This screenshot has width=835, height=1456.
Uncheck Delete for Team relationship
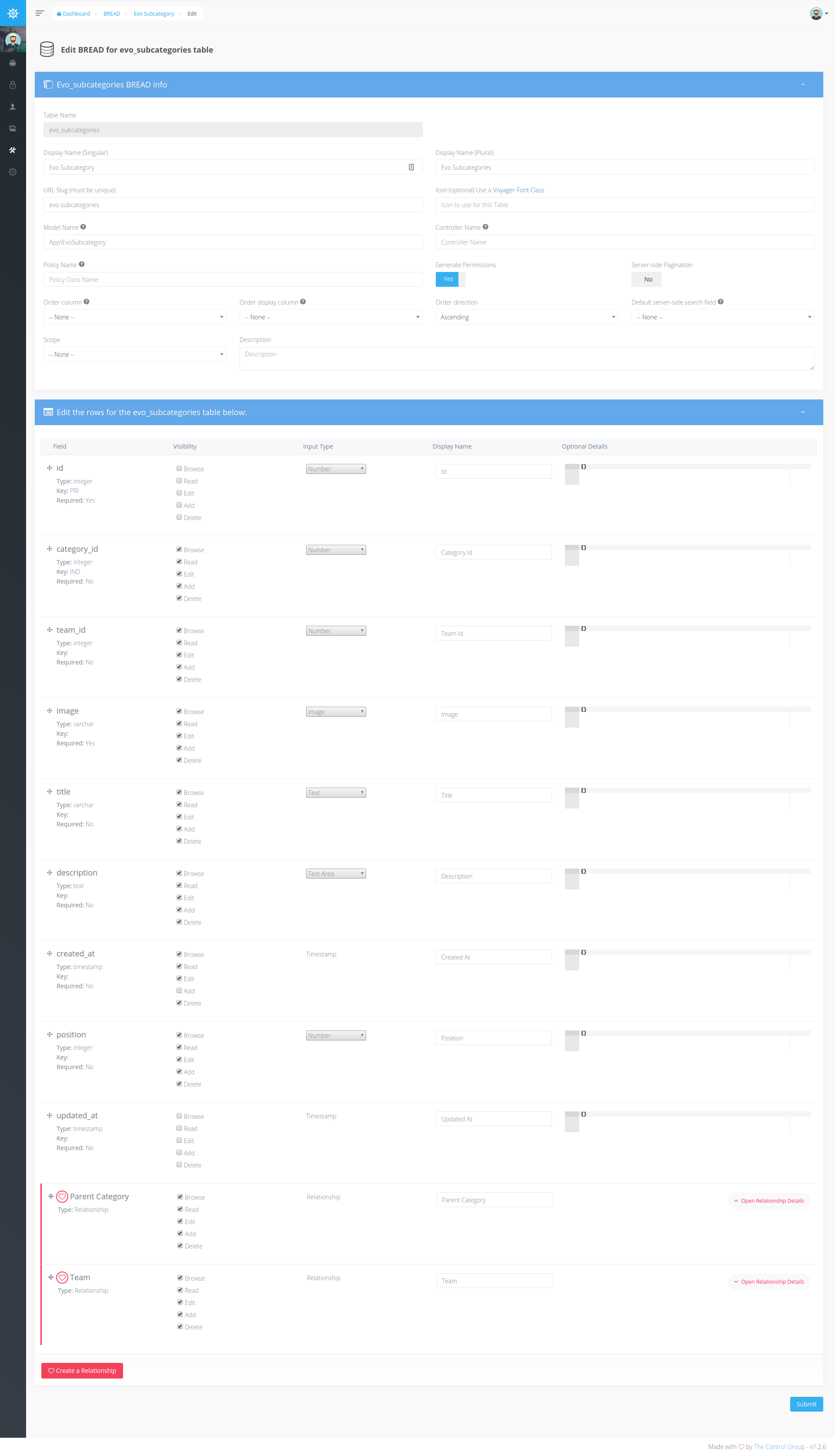pyautogui.click(x=180, y=1326)
